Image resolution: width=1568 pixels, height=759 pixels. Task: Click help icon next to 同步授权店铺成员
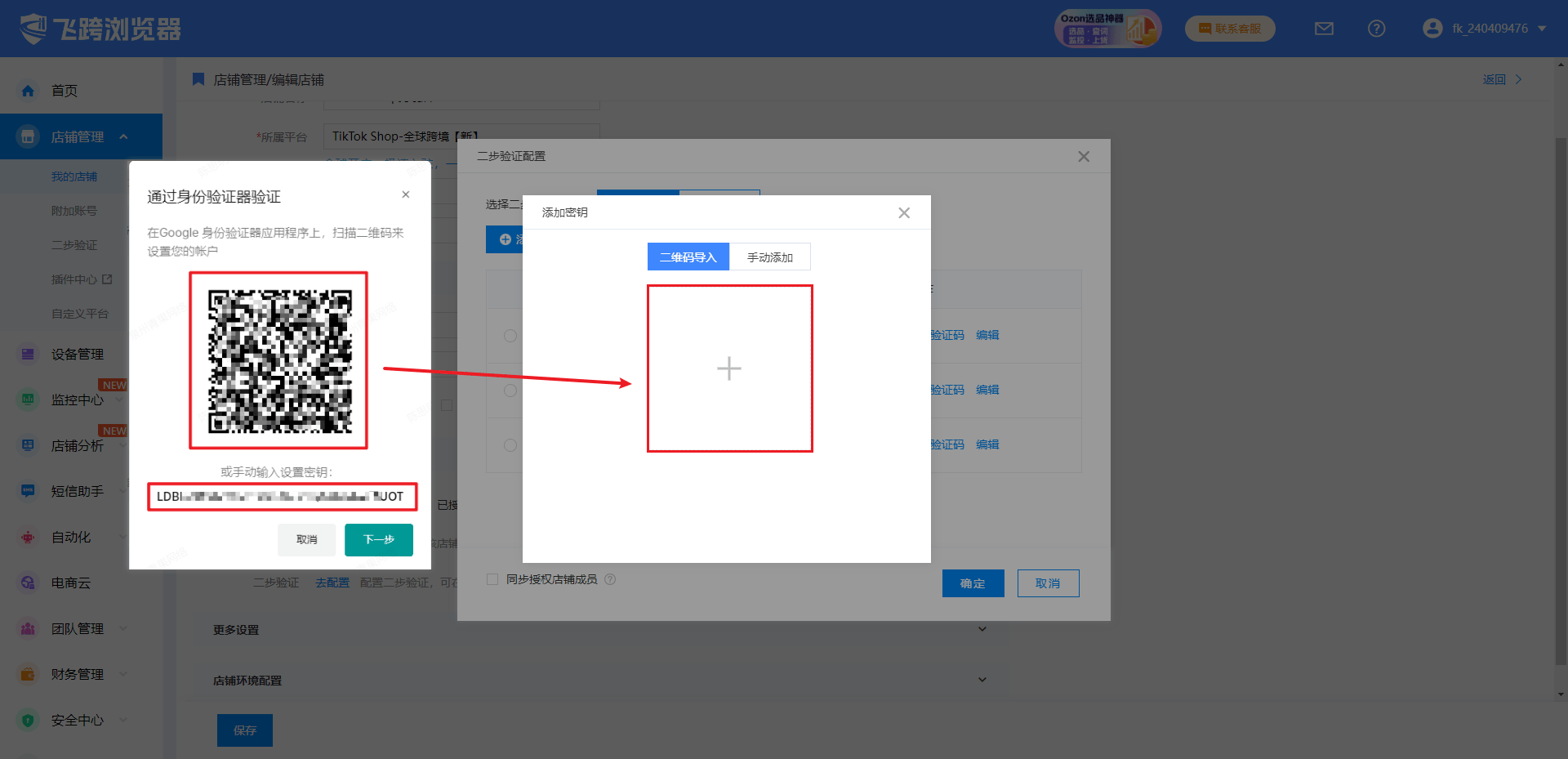tap(610, 579)
